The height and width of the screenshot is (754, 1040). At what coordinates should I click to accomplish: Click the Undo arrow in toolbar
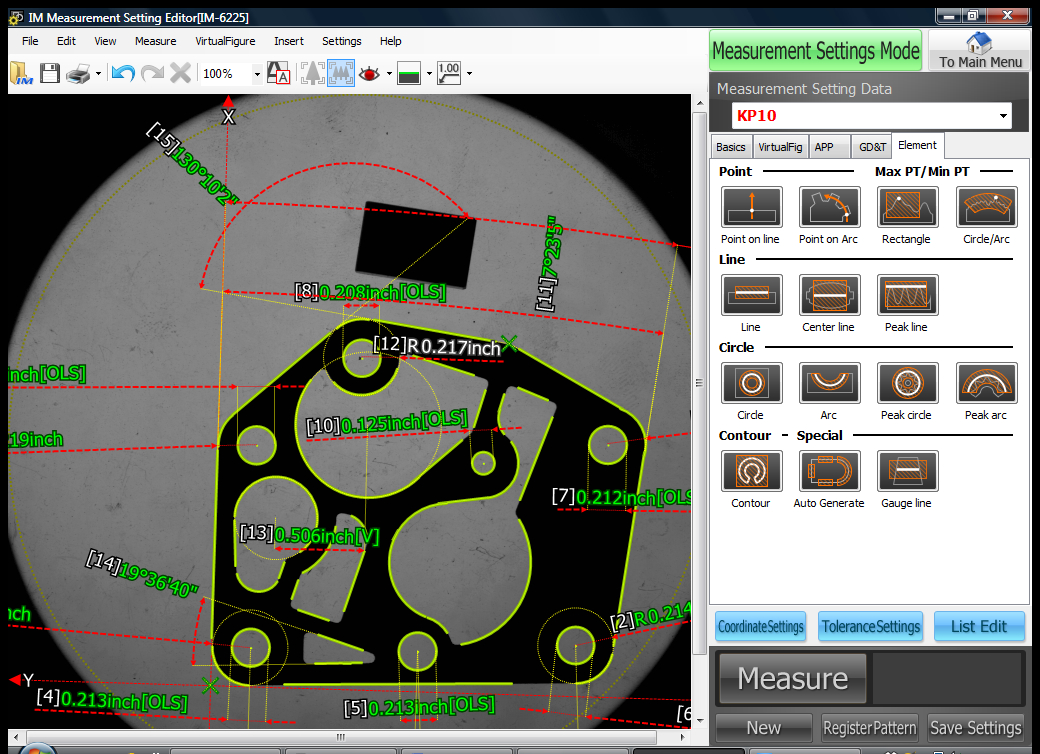coord(123,73)
